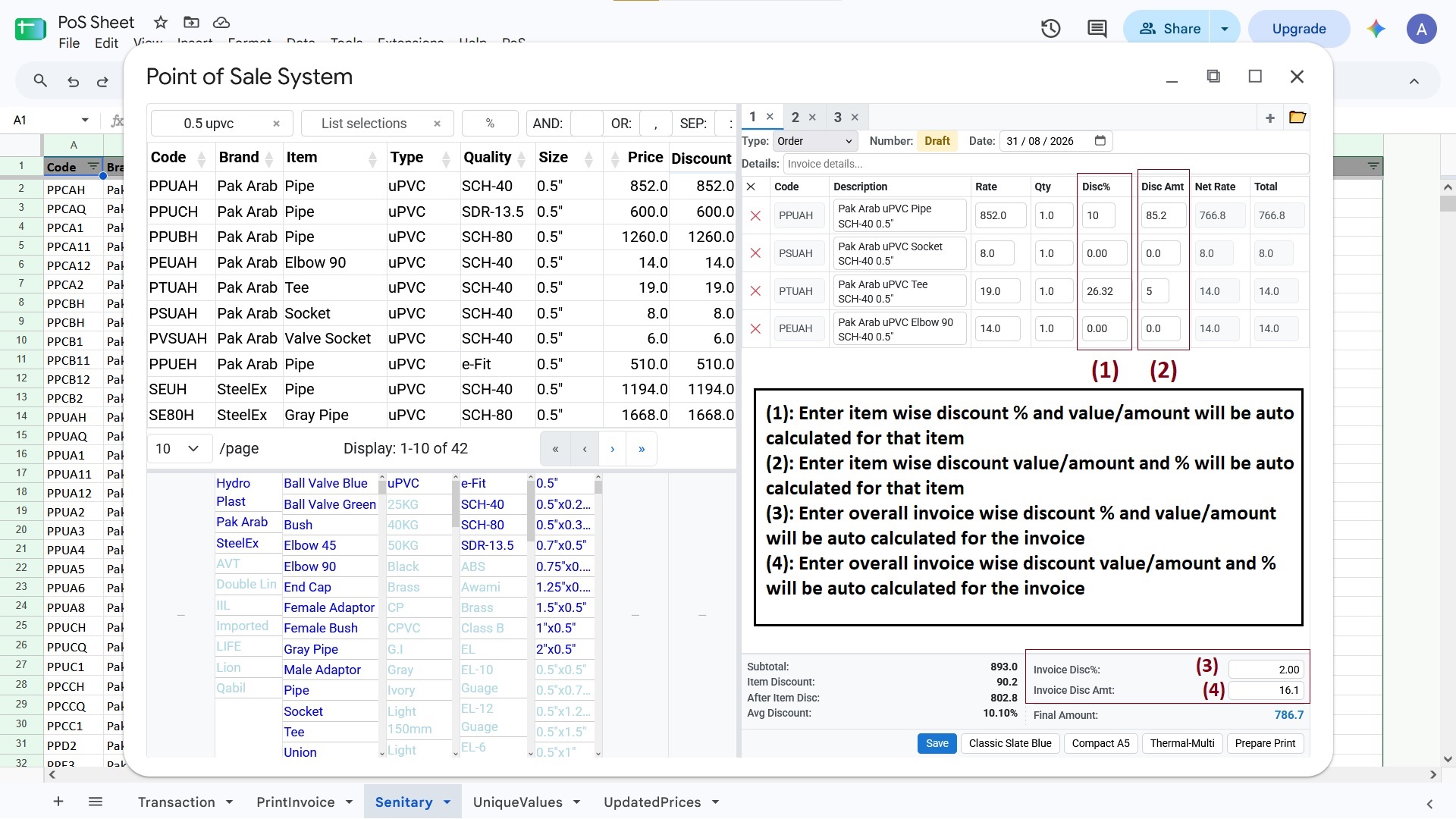Open UpdatedPrices tab menu arrow
The image size is (1456, 819).
[715, 802]
